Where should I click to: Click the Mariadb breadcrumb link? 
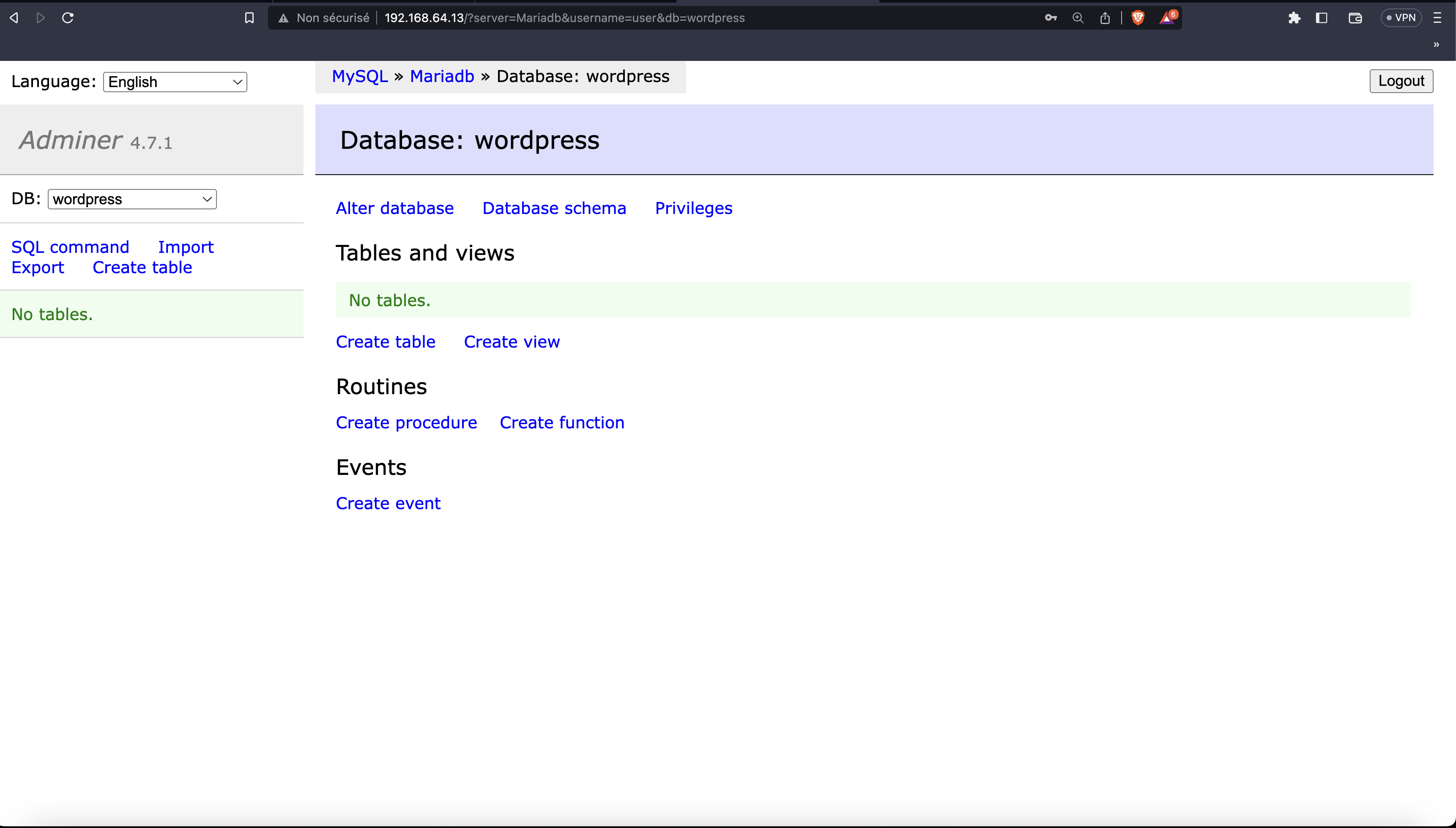coord(442,76)
